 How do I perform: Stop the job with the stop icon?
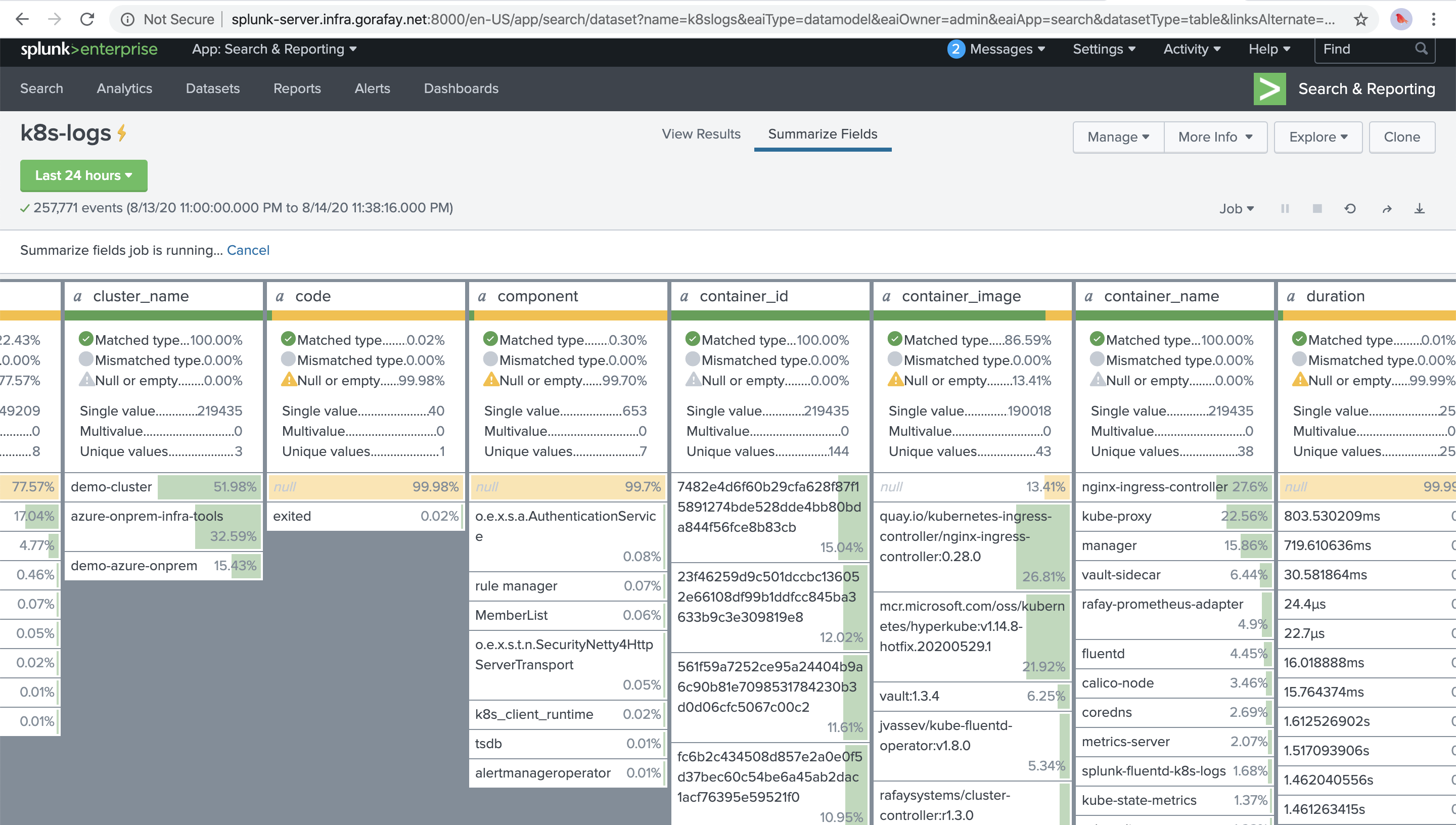(x=1317, y=208)
